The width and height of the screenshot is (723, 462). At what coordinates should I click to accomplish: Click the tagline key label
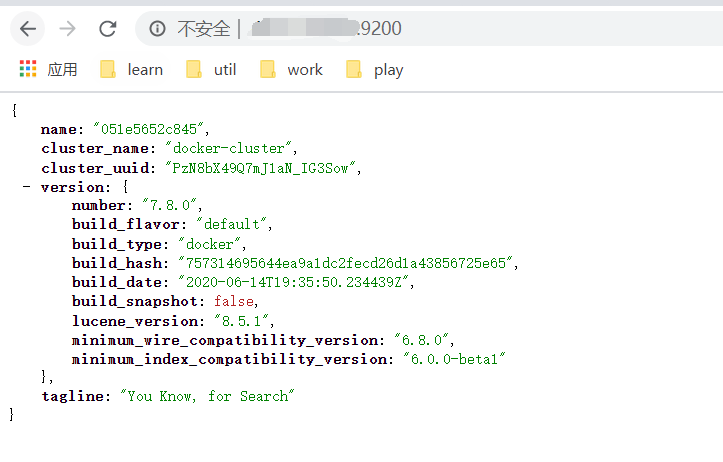76,396
